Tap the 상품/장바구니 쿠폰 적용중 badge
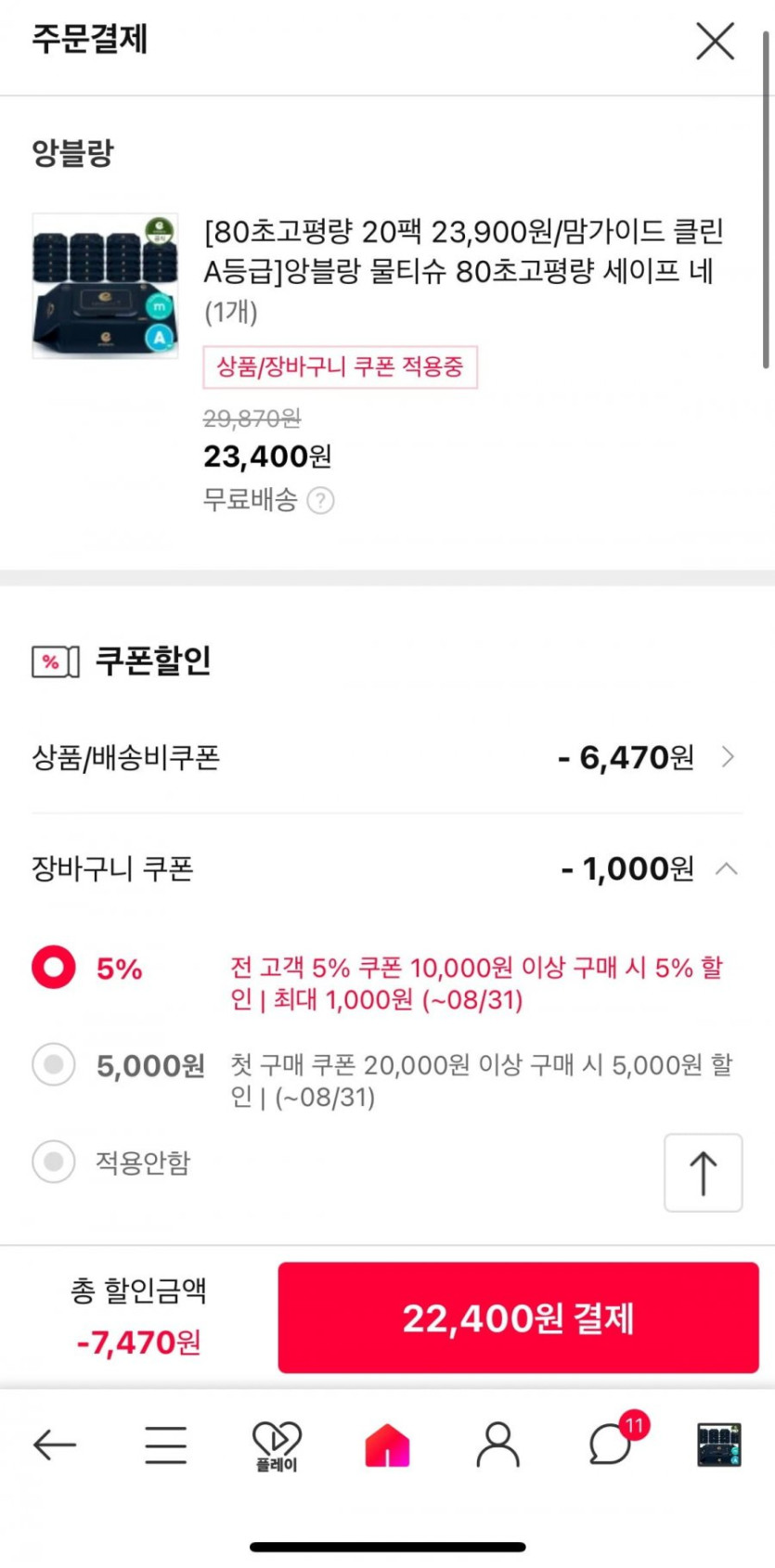This screenshot has width=775, height=1568. pyautogui.click(x=340, y=366)
